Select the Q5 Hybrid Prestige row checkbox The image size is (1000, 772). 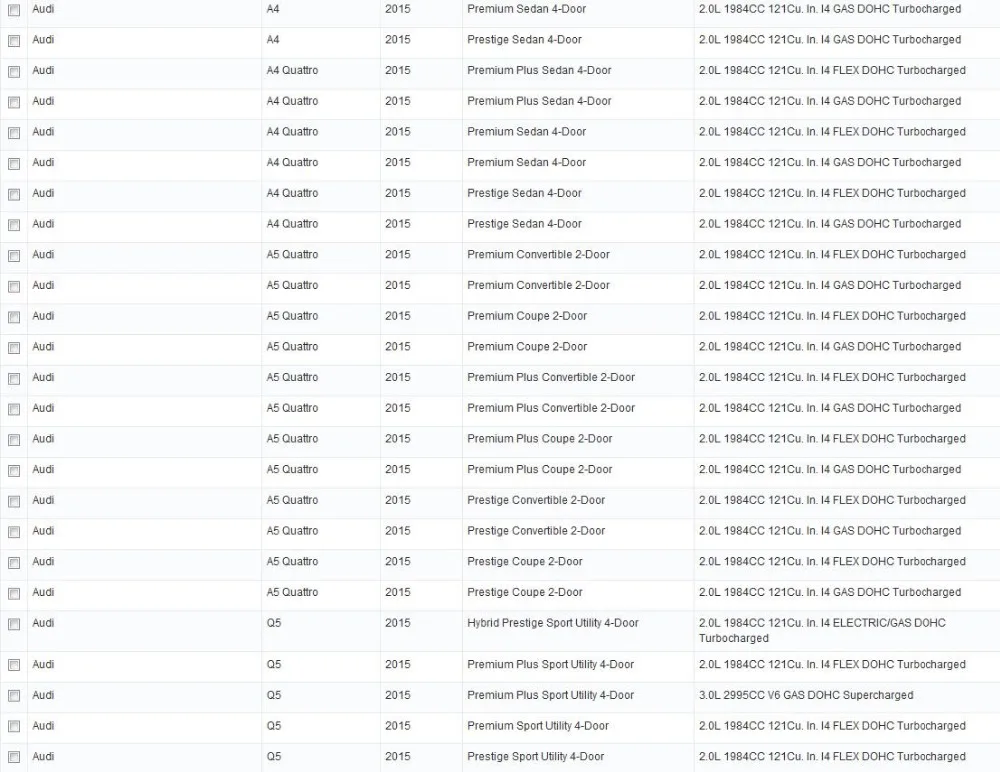coord(14,625)
